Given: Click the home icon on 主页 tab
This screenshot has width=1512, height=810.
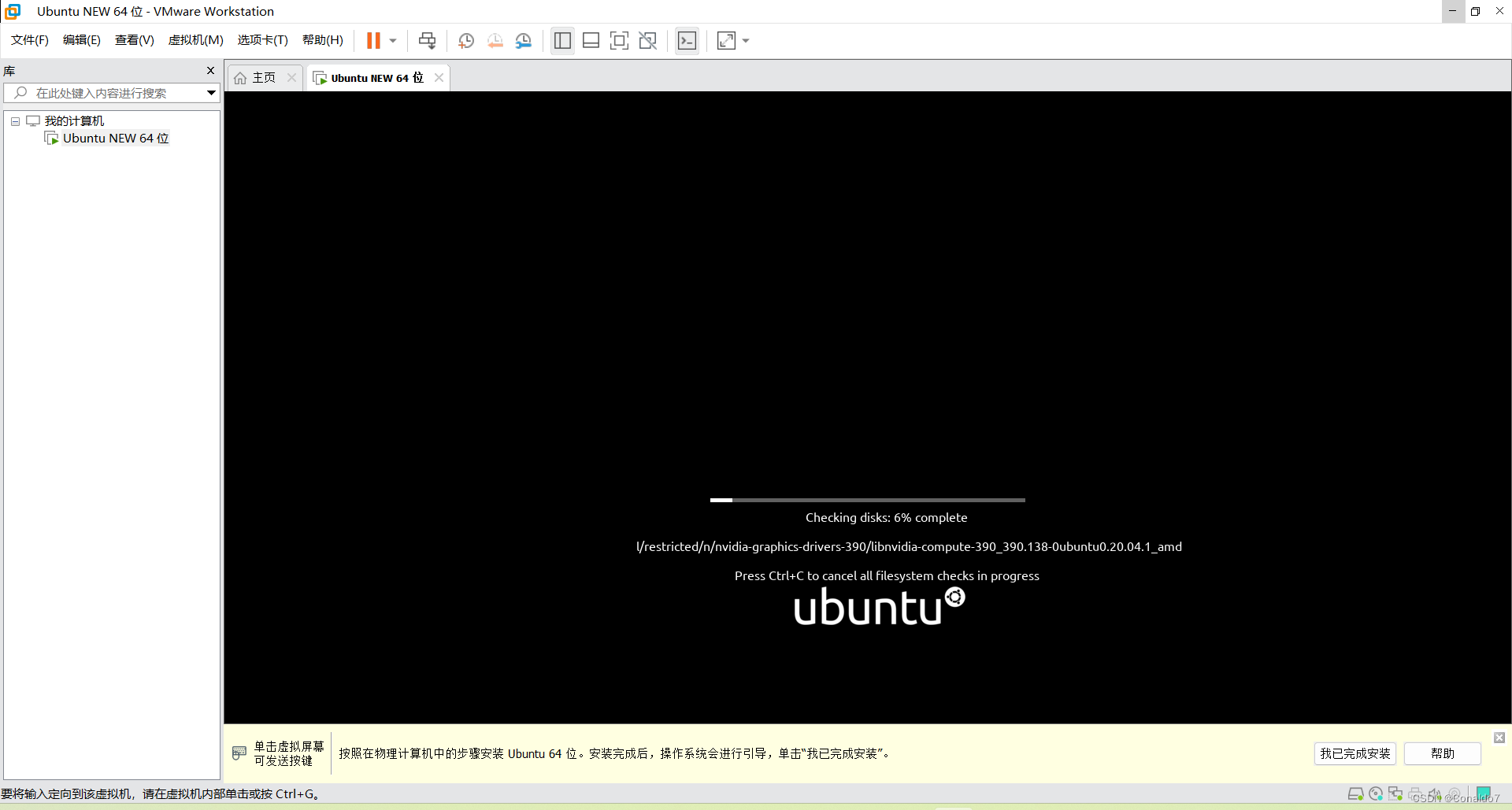Looking at the screenshot, I should coord(240,78).
